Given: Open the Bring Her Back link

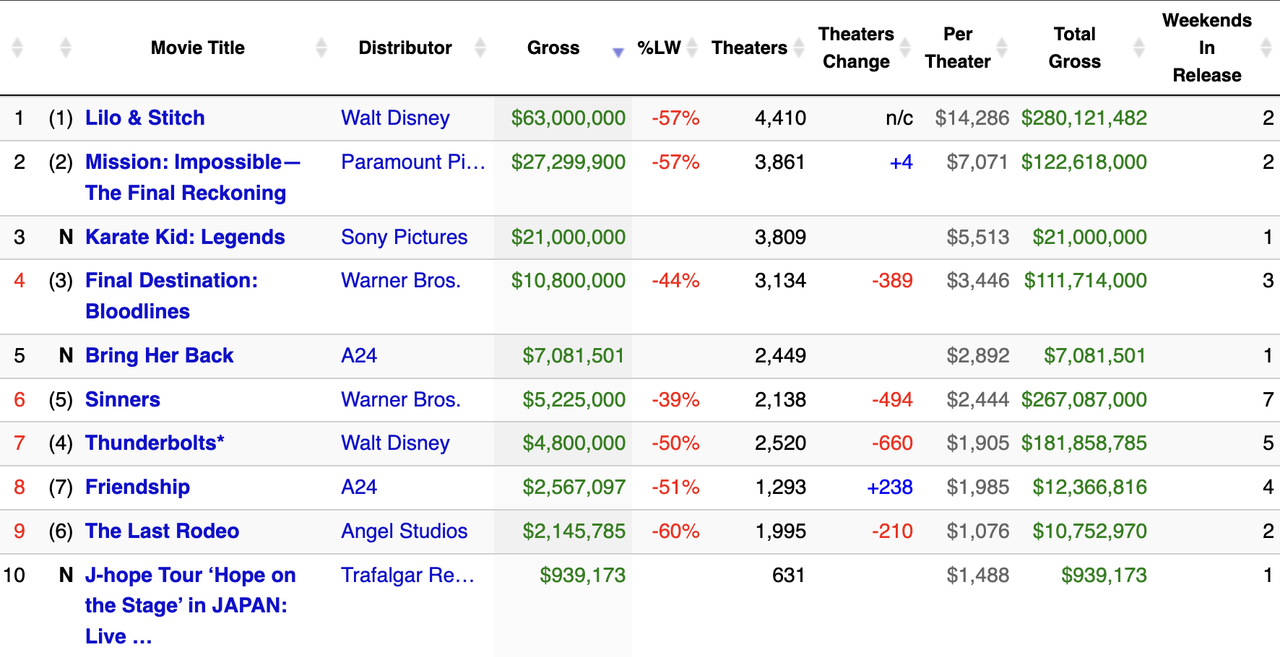Looking at the screenshot, I should (x=159, y=355).
